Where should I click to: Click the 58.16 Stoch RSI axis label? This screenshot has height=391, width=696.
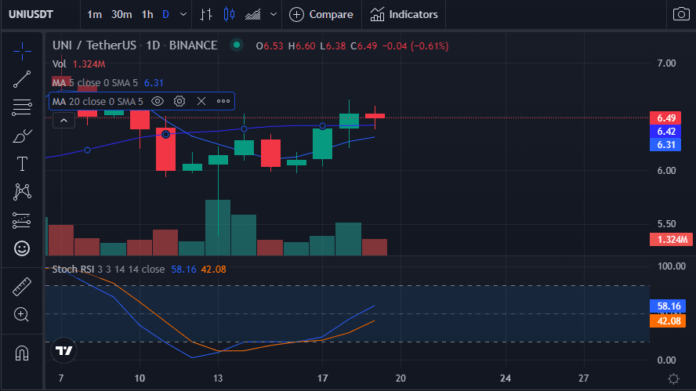pos(668,306)
